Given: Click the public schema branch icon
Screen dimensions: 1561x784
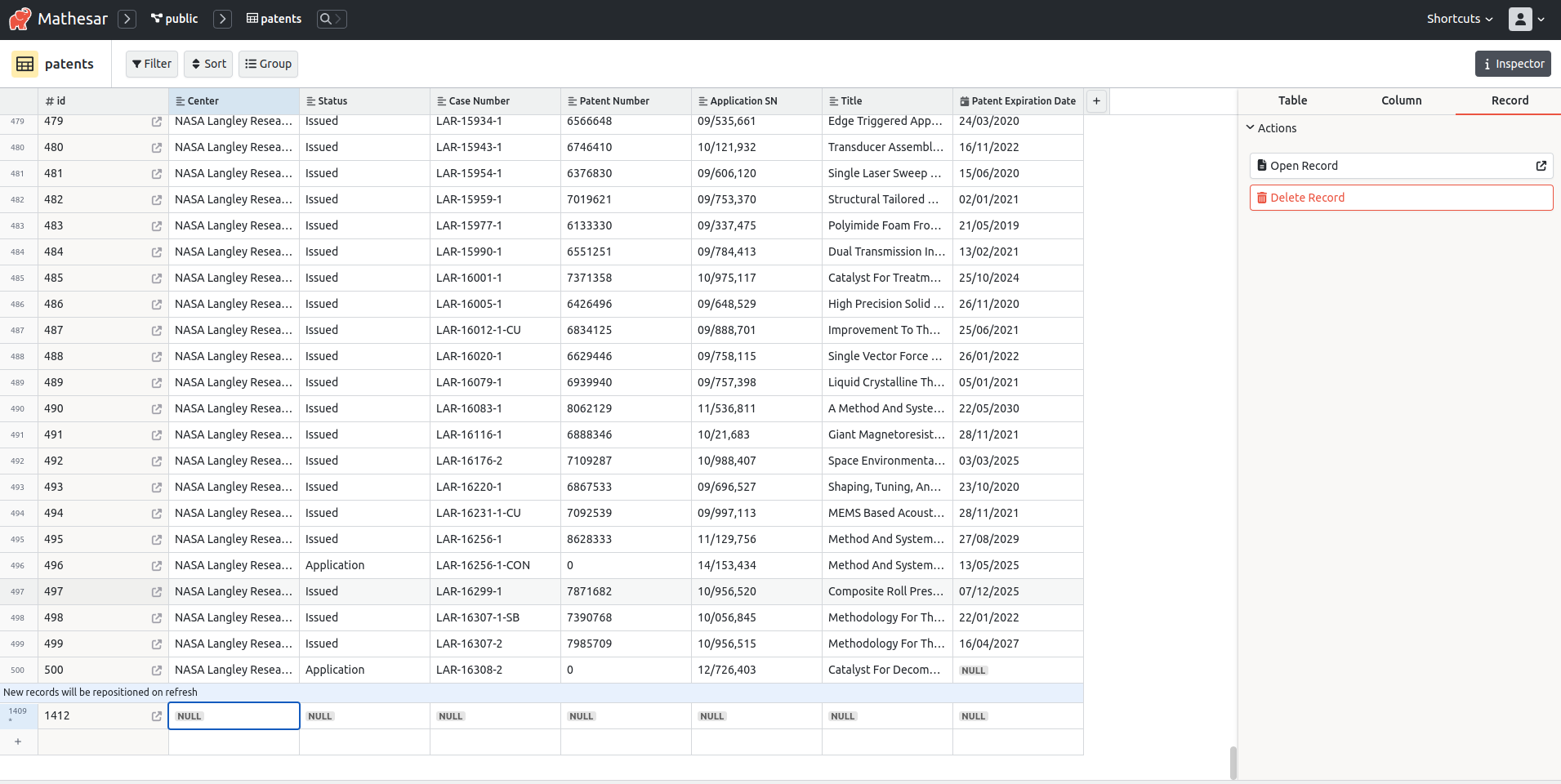Looking at the screenshot, I should pos(155,18).
